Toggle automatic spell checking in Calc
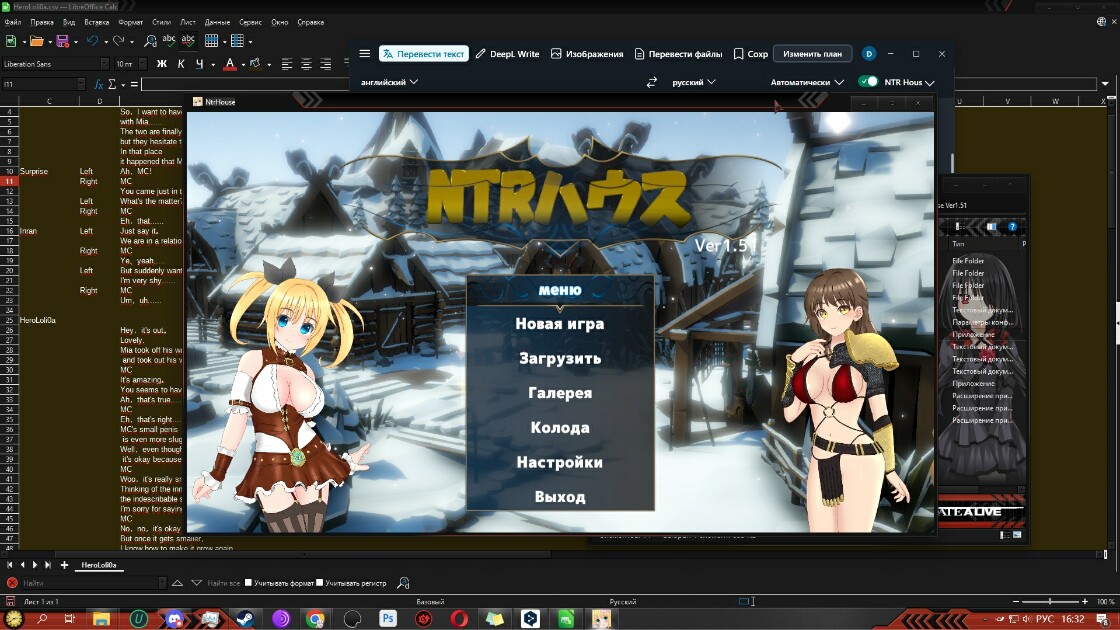Image resolution: width=1120 pixels, height=630 pixels. click(x=188, y=41)
